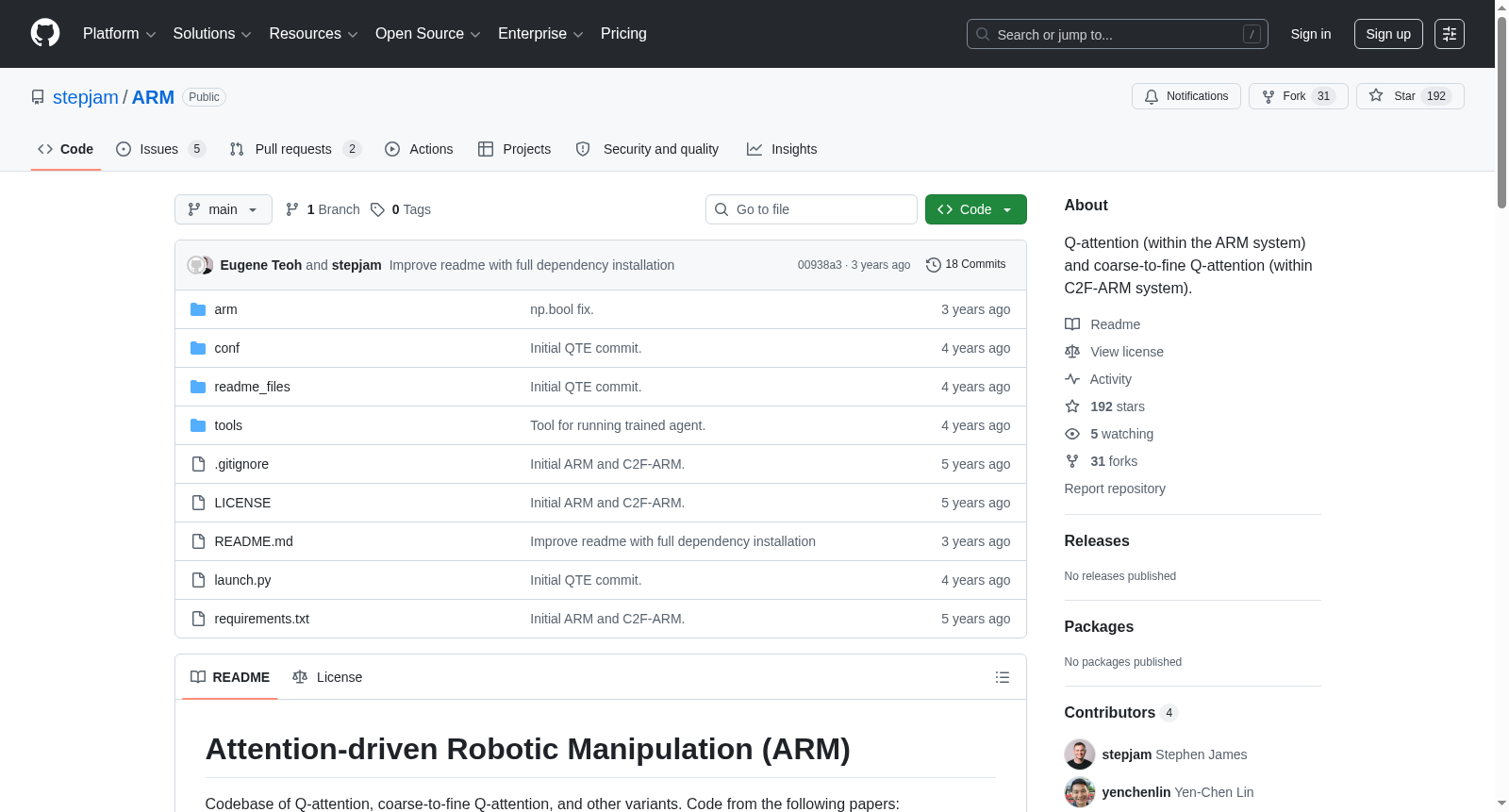The width and height of the screenshot is (1509, 812).
Task: Open the Packages section heading
Action: tap(1099, 627)
